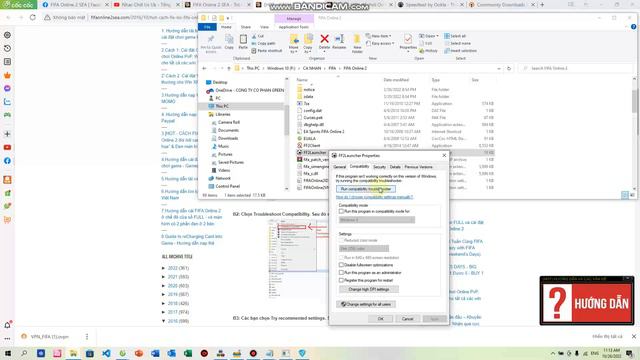The width and height of the screenshot is (640, 360).
Task: Click the browser sidebar history clock icon
Action: (x=7, y=48)
